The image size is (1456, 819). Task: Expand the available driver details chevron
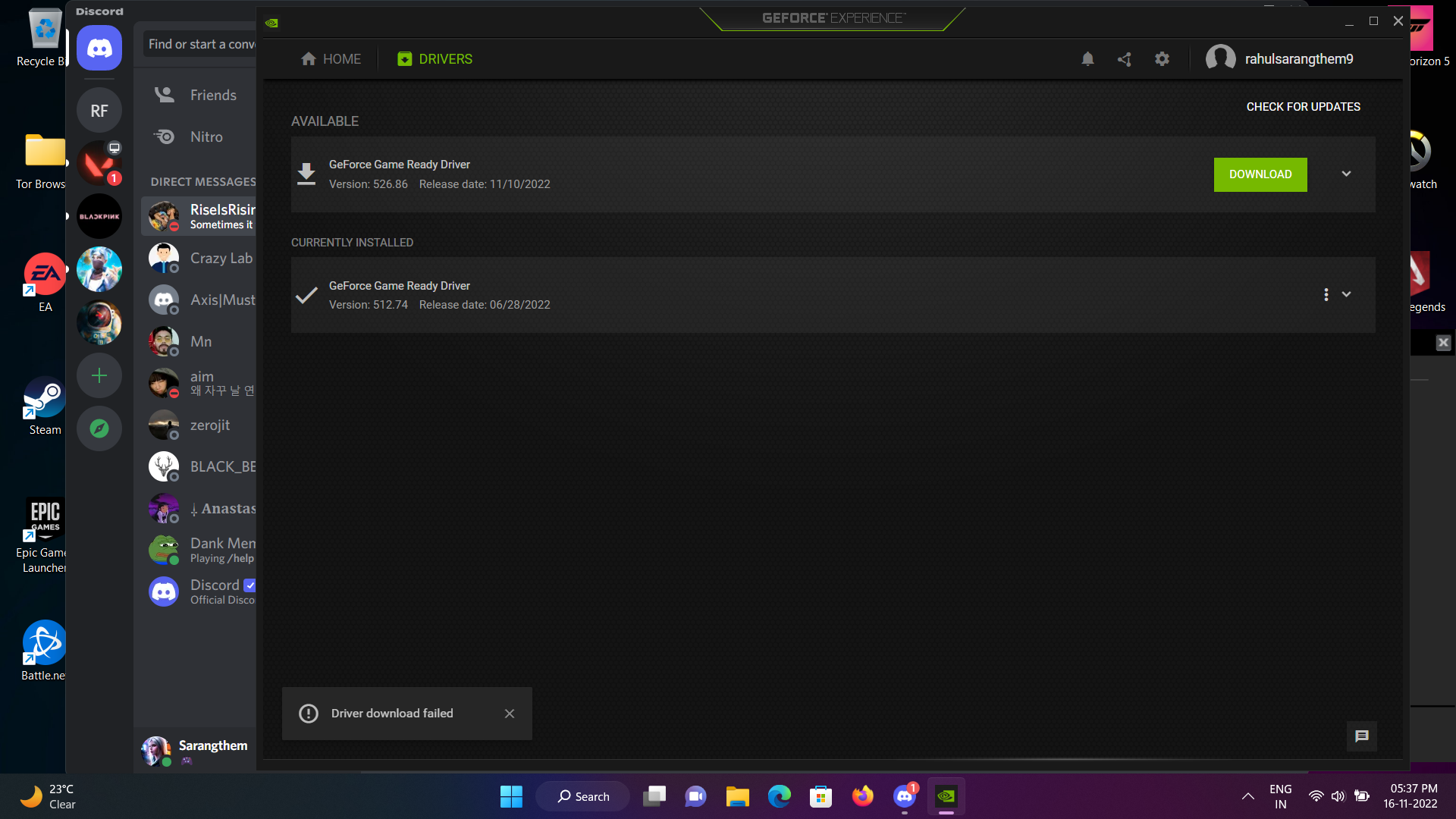1346,174
